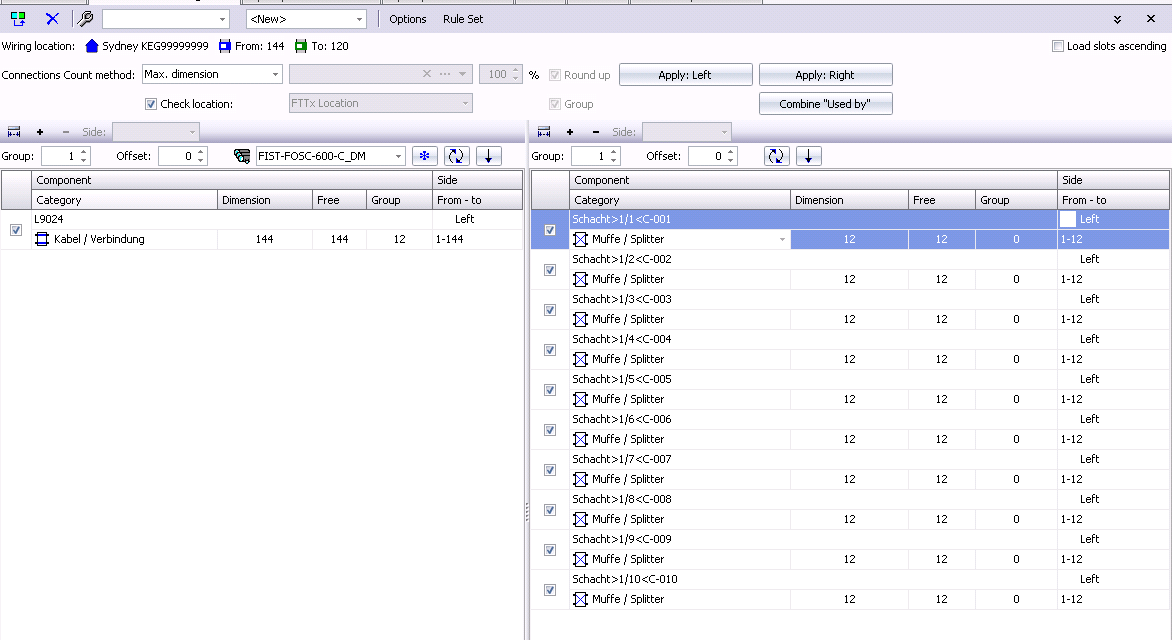This screenshot has width=1172, height=640.
Task: Click the right panel plus add icon
Action: click(570, 132)
